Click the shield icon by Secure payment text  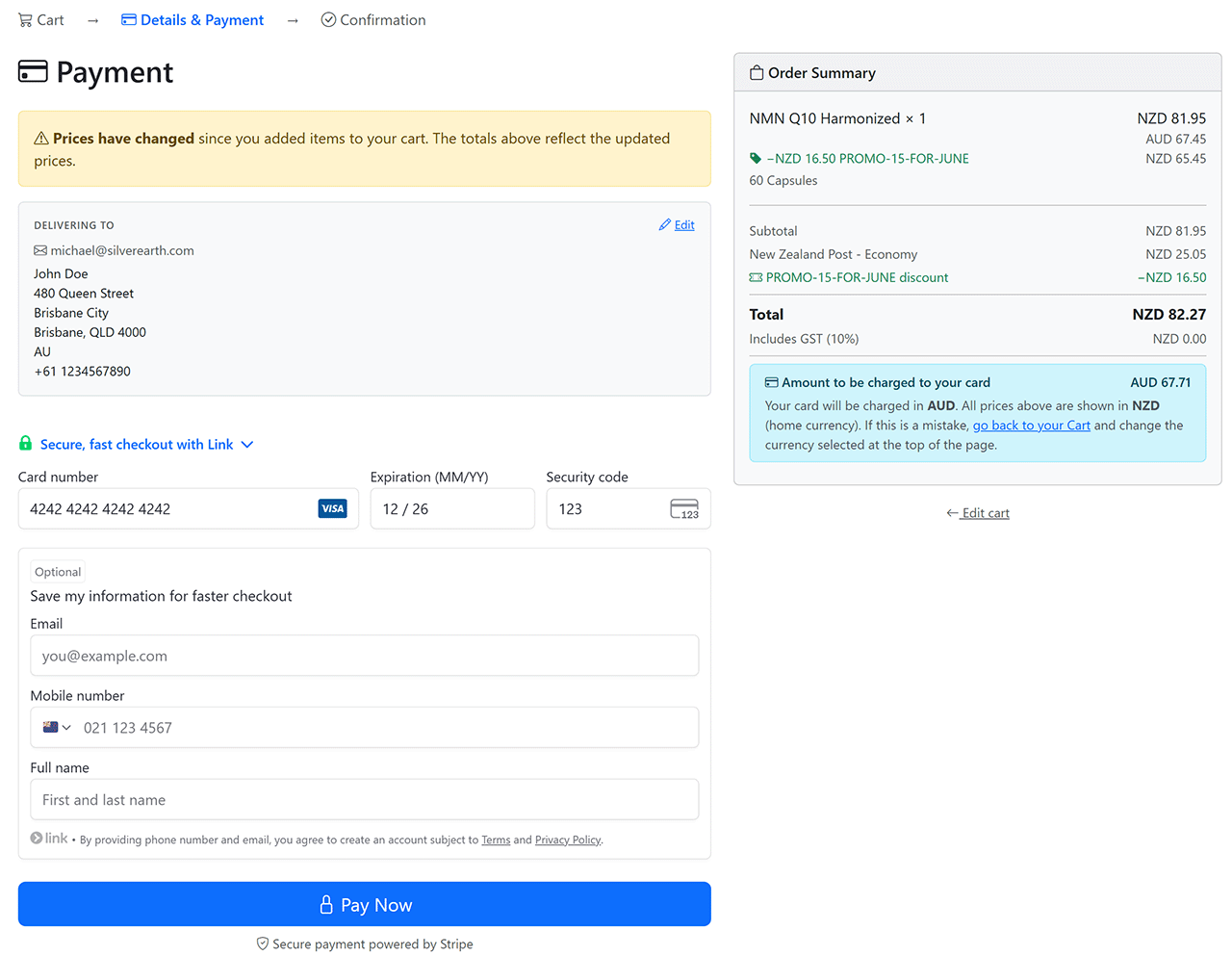[x=263, y=944]
